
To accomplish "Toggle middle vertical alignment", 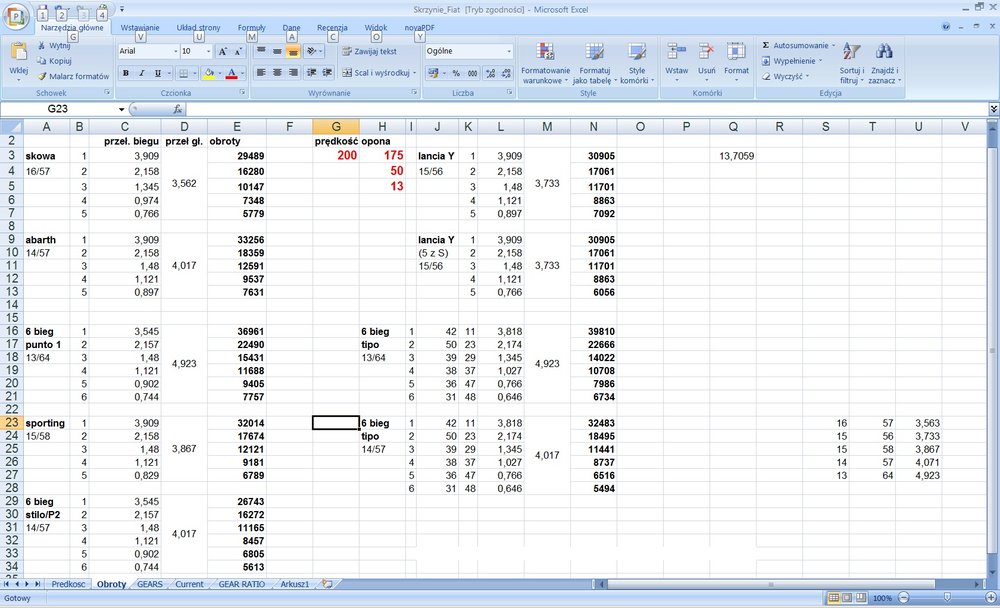I will (x=277, y=52).
